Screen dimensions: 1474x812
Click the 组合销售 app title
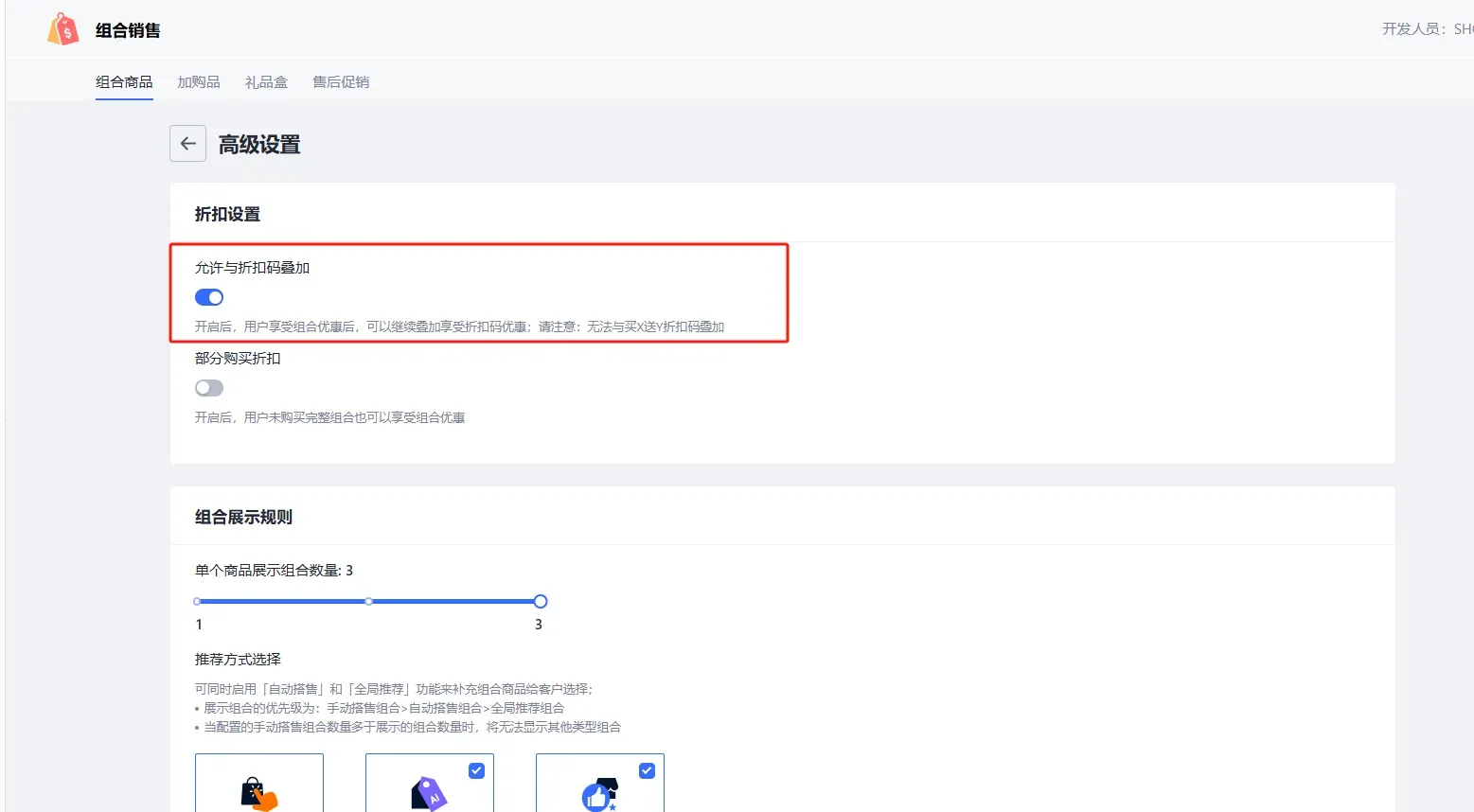(128, 30)
